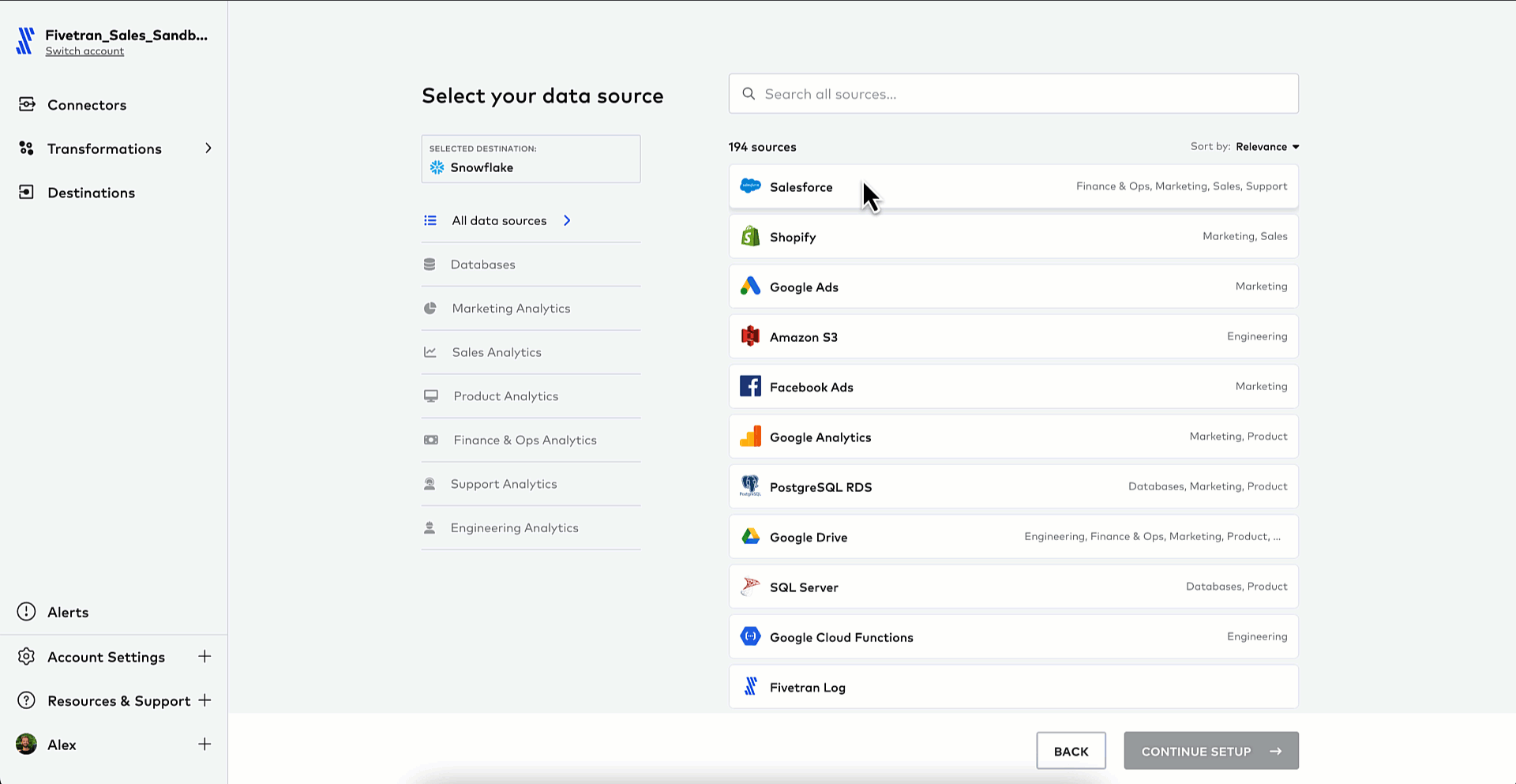Viewport: 1516px width, 784px height.
Task: Click the Finance & Ops Analytics icon
Action: coord(431,440)
